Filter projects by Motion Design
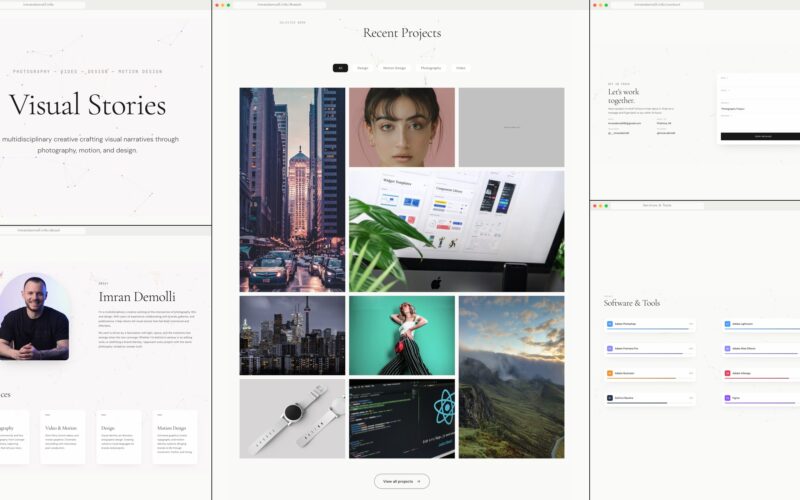Viewport: 800px width, 500px height. click(394, 68)
